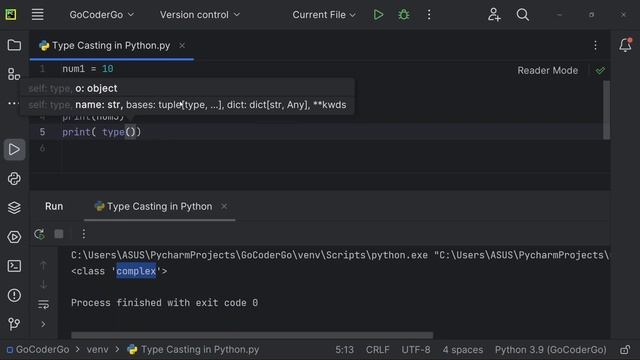
Task: Toggle Reader Mode in the editor
Action: pyautogui.click(x=547, y=70)
